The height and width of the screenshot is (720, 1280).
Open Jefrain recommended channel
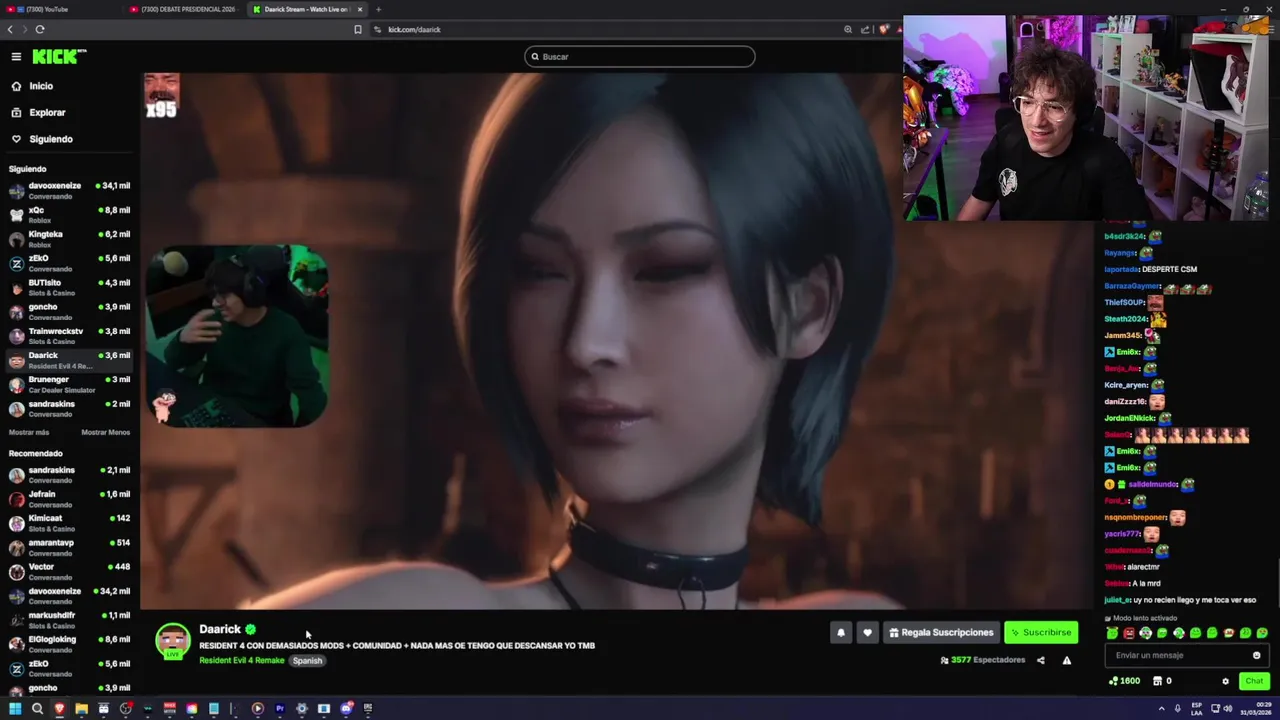point(70,498)
